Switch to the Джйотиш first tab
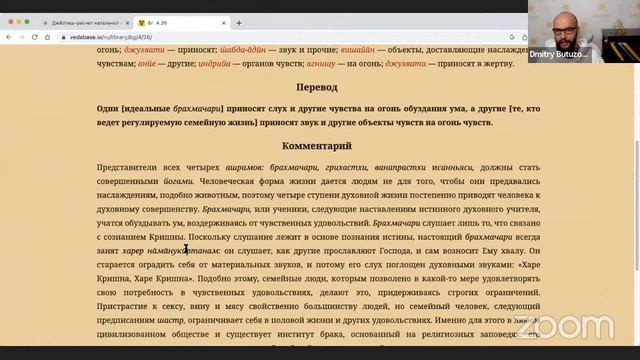 tap(85, 23)
